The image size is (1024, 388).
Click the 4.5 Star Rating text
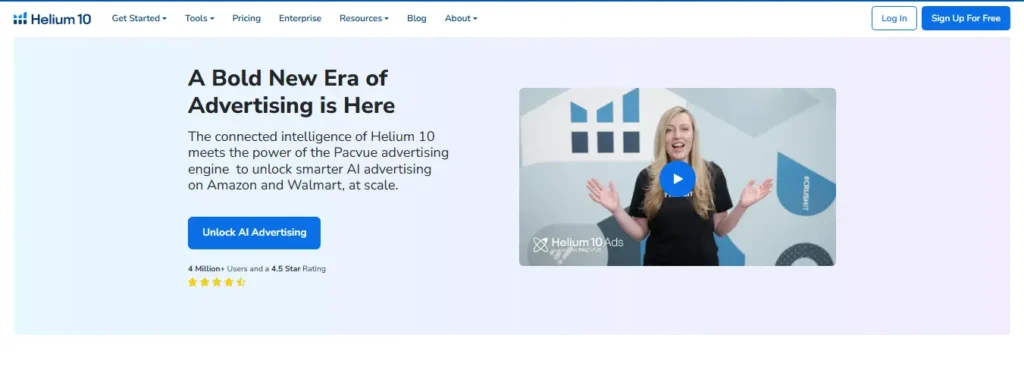[298, 268]
